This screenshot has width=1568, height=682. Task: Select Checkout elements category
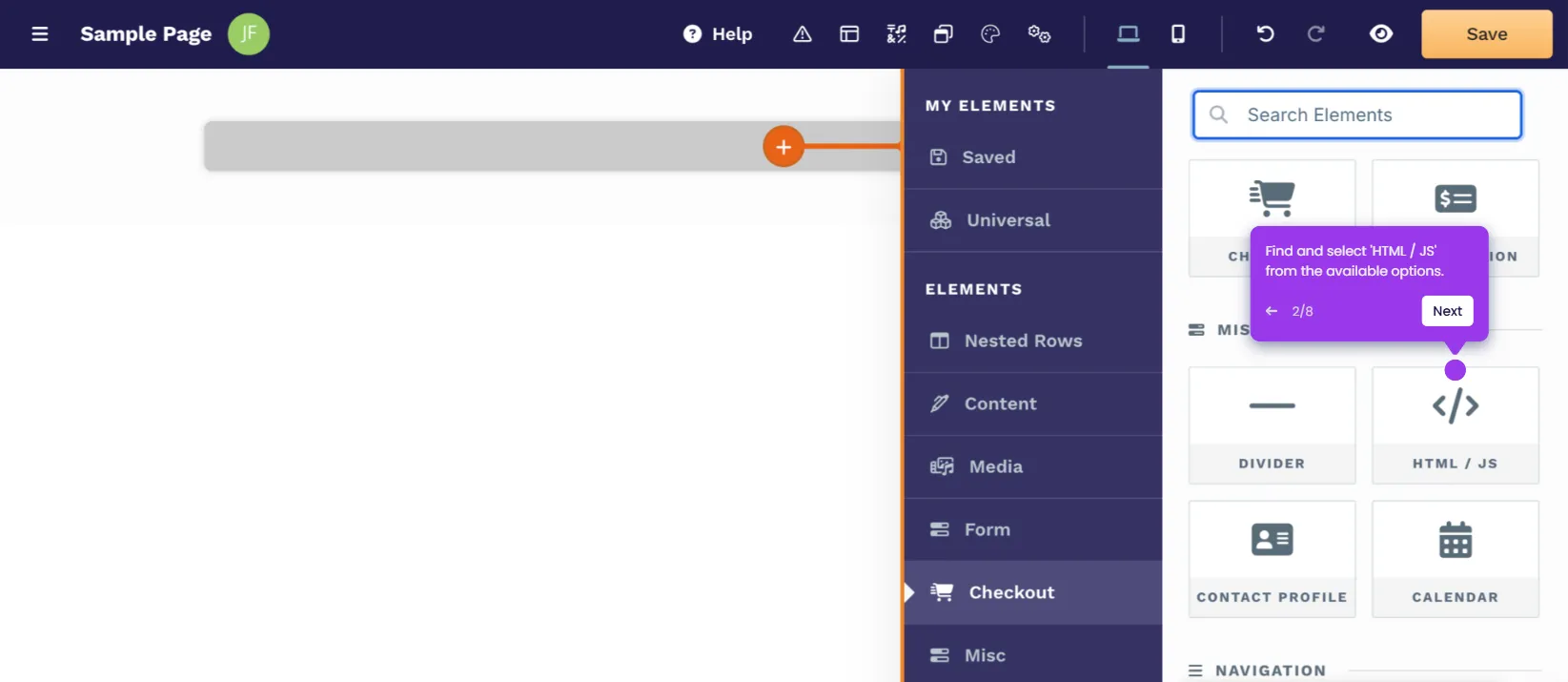1033,592
